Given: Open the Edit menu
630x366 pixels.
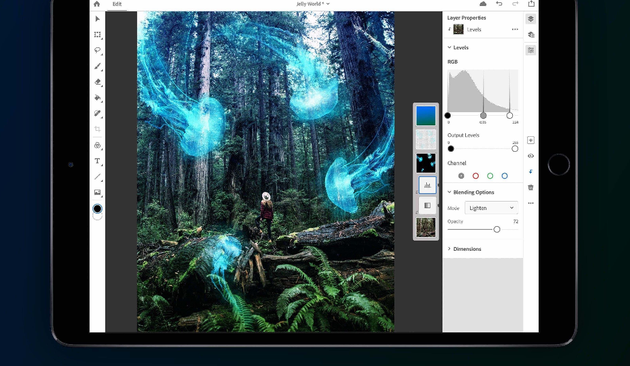Looking at the screenshot, I should point(117,4).
